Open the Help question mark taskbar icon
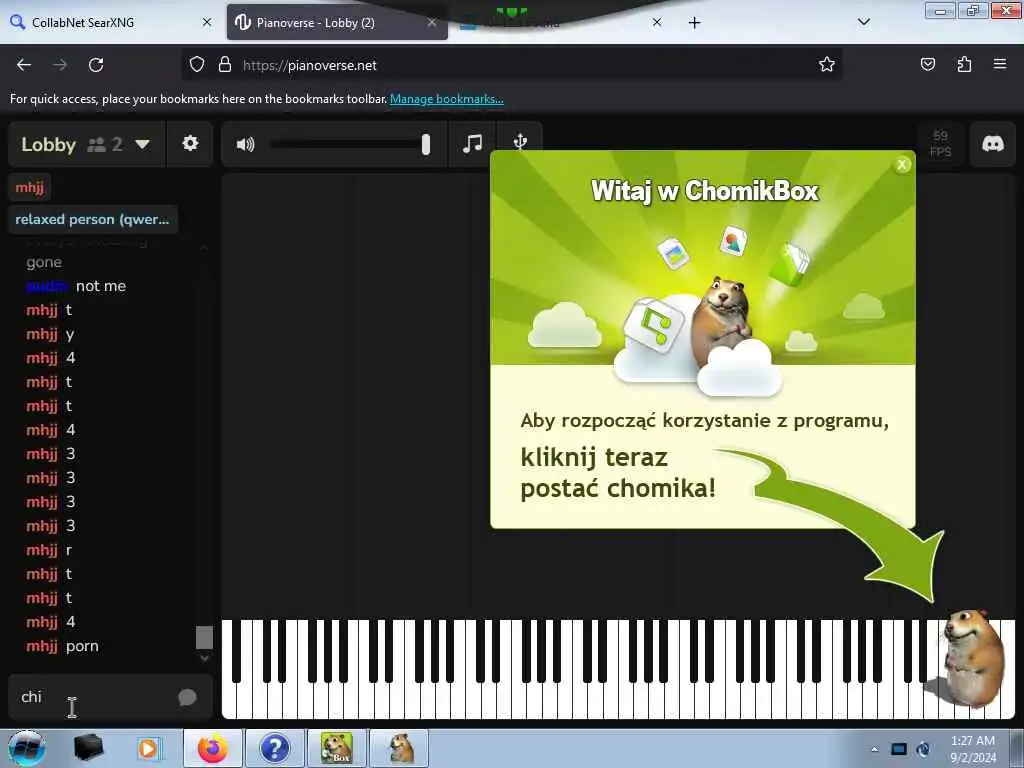The width and height of the screenshot is (1024, 768). click(x=274, y=748)
